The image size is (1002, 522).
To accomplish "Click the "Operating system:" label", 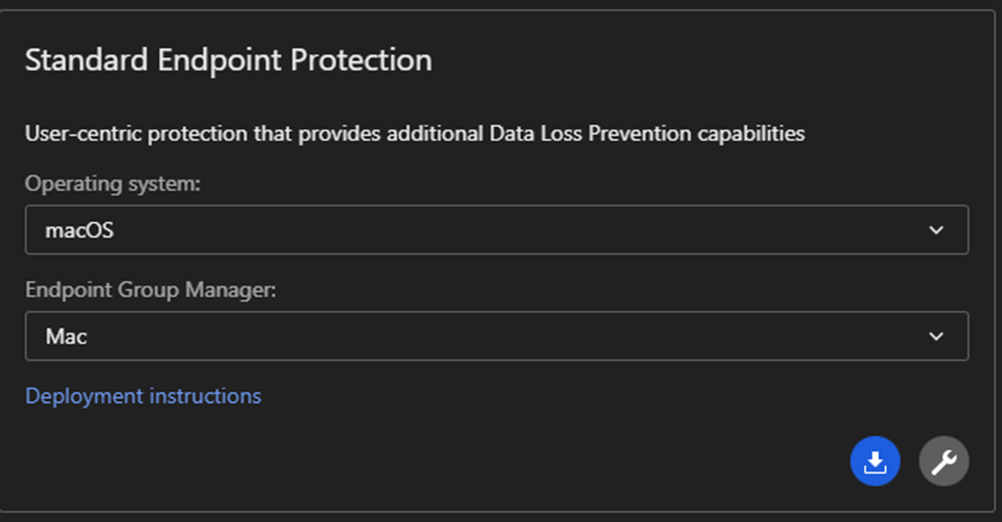I will (113, 184).
